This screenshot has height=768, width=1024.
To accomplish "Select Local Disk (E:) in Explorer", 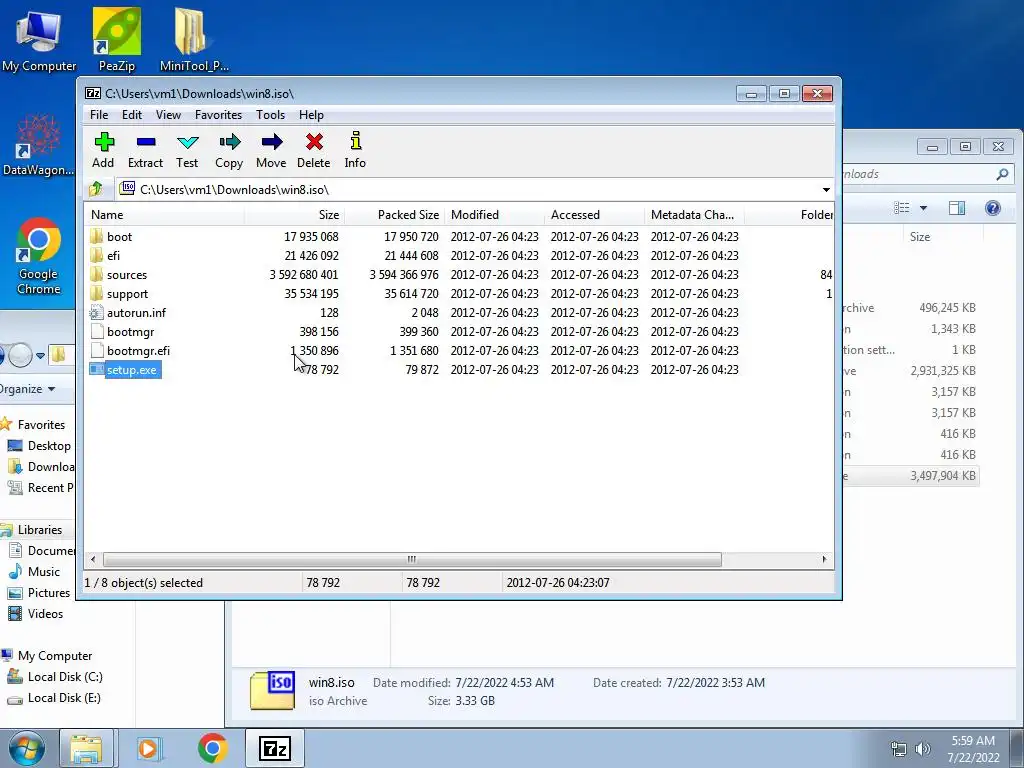I will (x=54, y=698).
